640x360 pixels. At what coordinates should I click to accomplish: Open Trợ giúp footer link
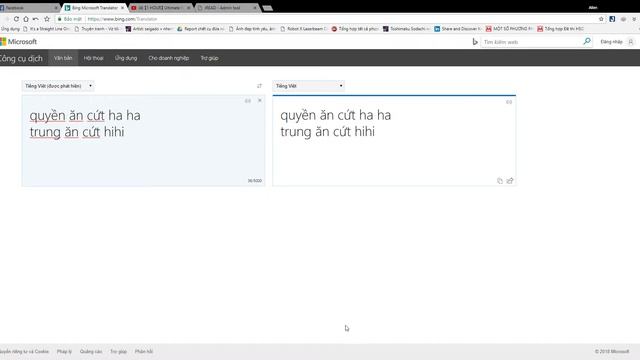(118, 351)
